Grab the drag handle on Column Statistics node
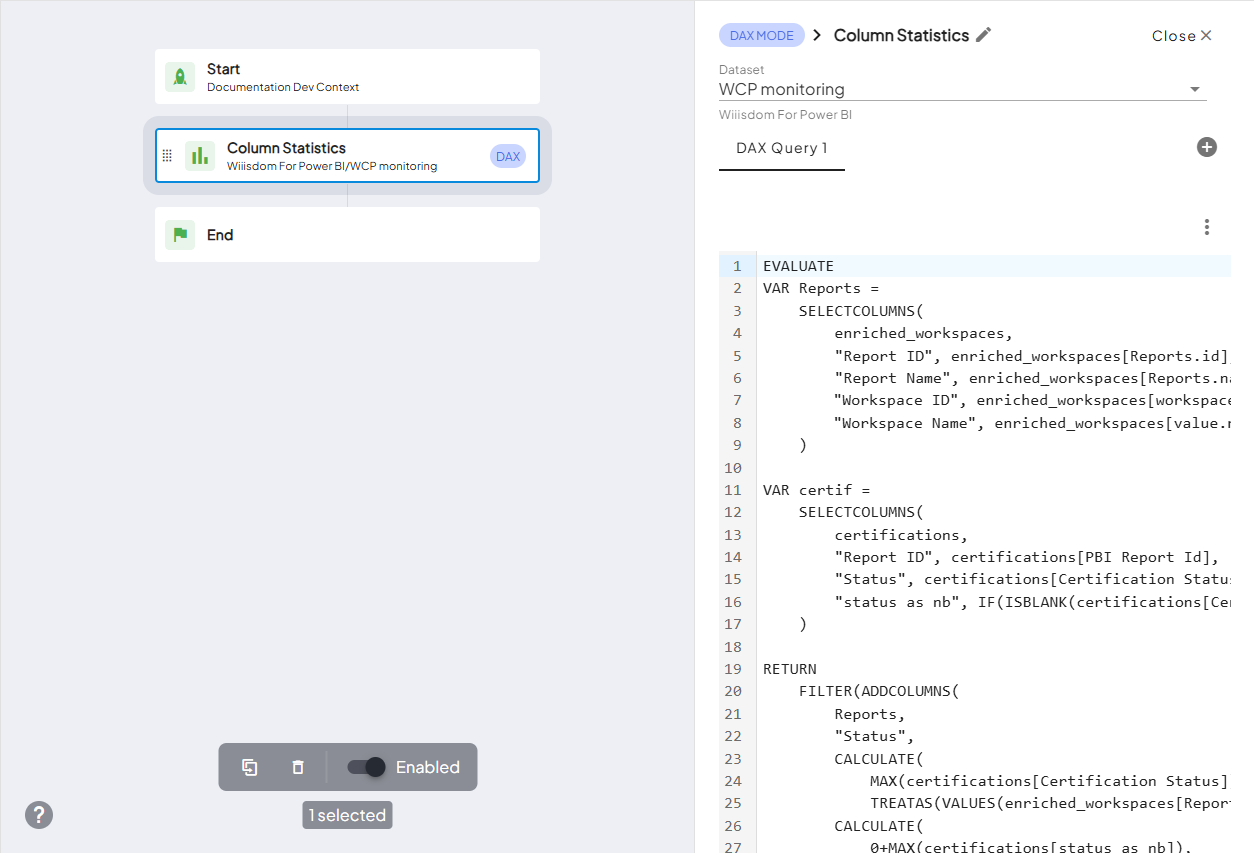 pyautogui.click(x=167, y=156)
